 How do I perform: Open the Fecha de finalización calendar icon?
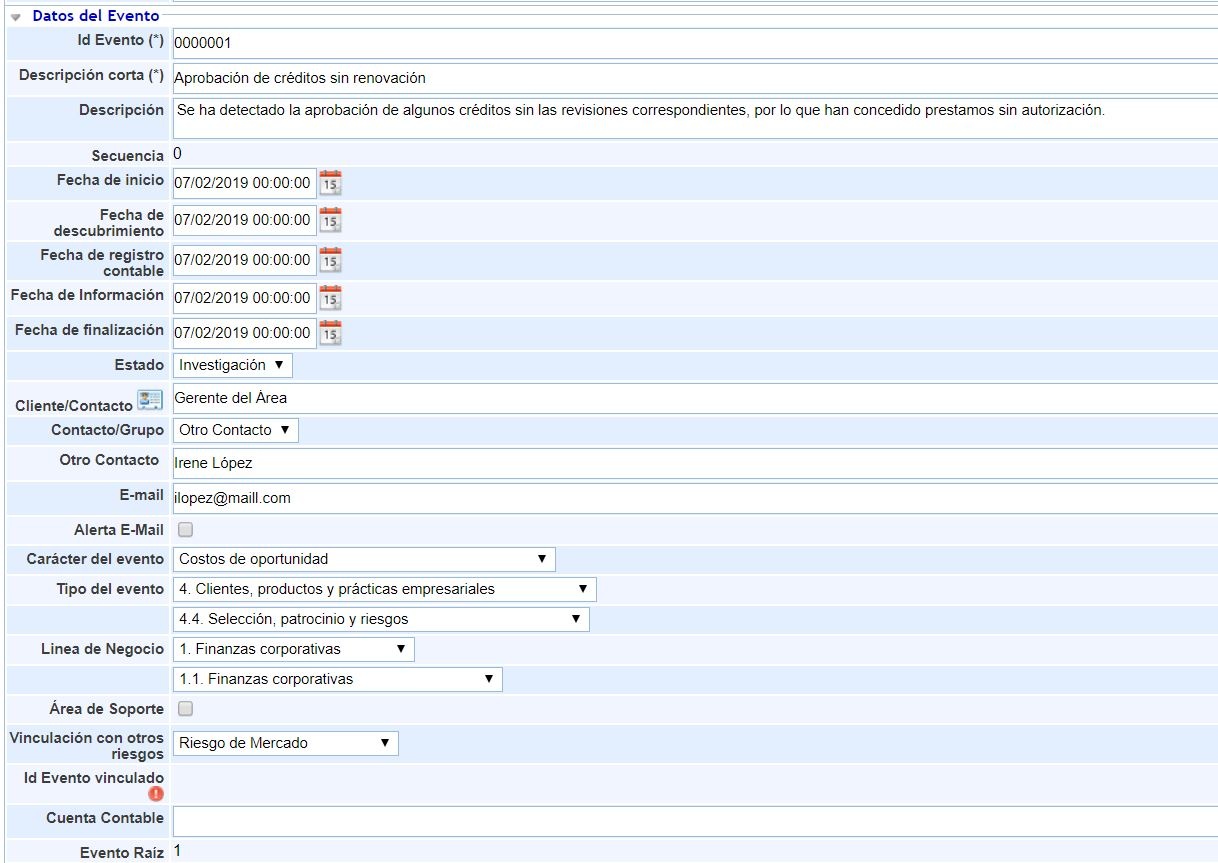[331, 333]
